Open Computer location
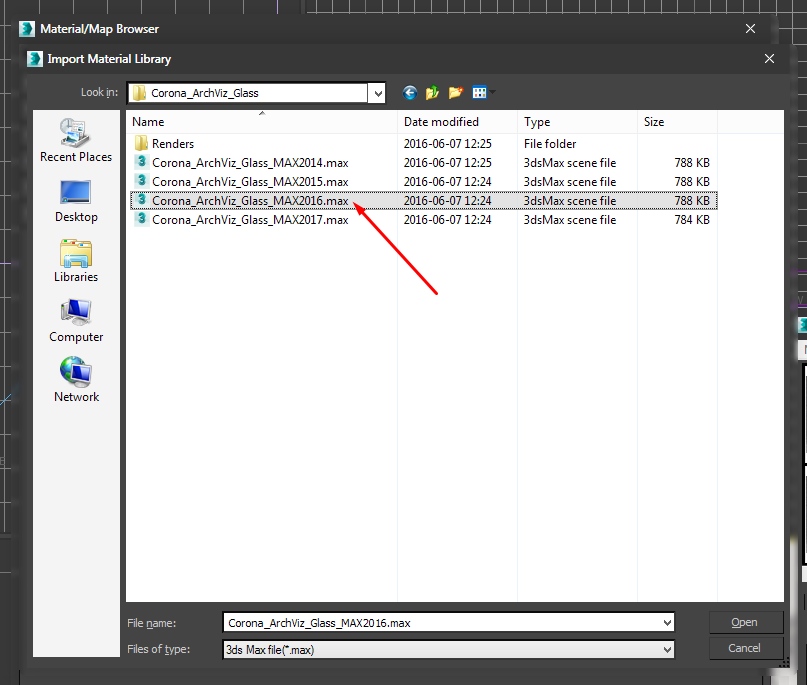Screen dimensions: 807x685 click(x=76, y=321)
